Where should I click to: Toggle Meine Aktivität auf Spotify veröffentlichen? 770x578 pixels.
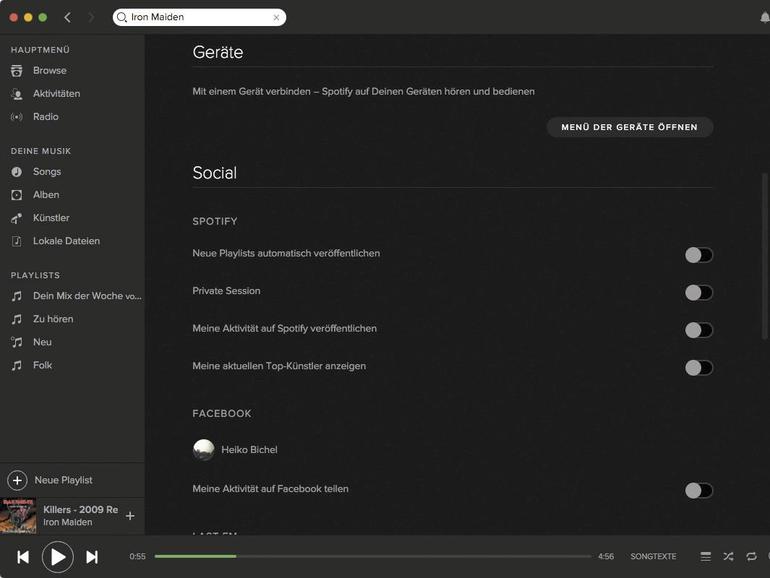[x=699, y=330]
